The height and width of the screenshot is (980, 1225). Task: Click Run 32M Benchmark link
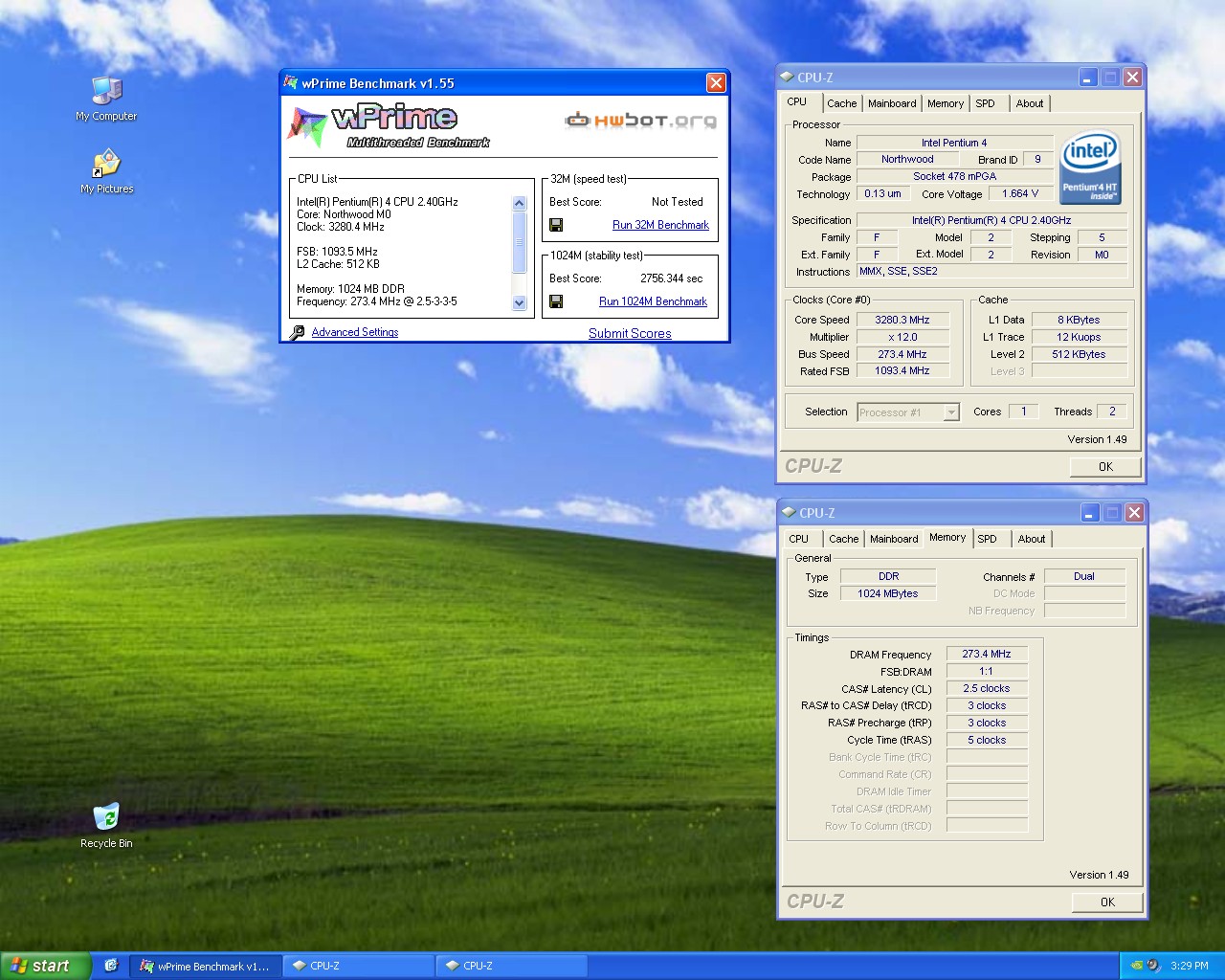point(660,225)
